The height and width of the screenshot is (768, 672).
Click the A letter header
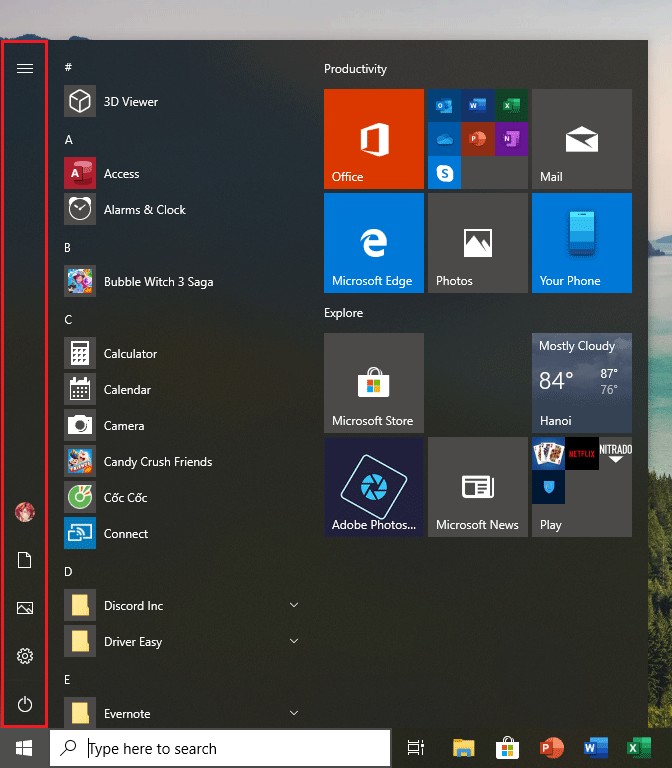(x=69, y=140)
